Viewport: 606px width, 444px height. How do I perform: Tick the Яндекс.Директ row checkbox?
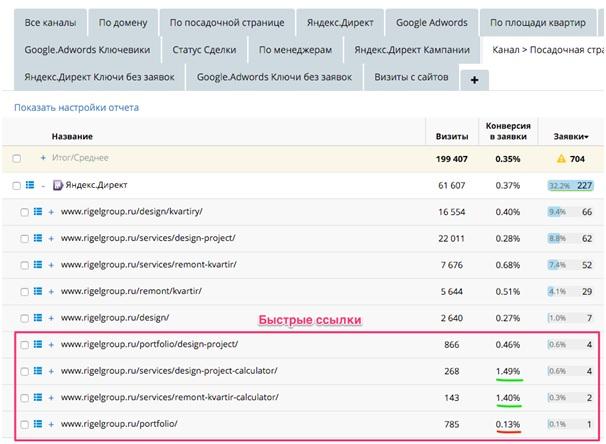tap(17, 186)
